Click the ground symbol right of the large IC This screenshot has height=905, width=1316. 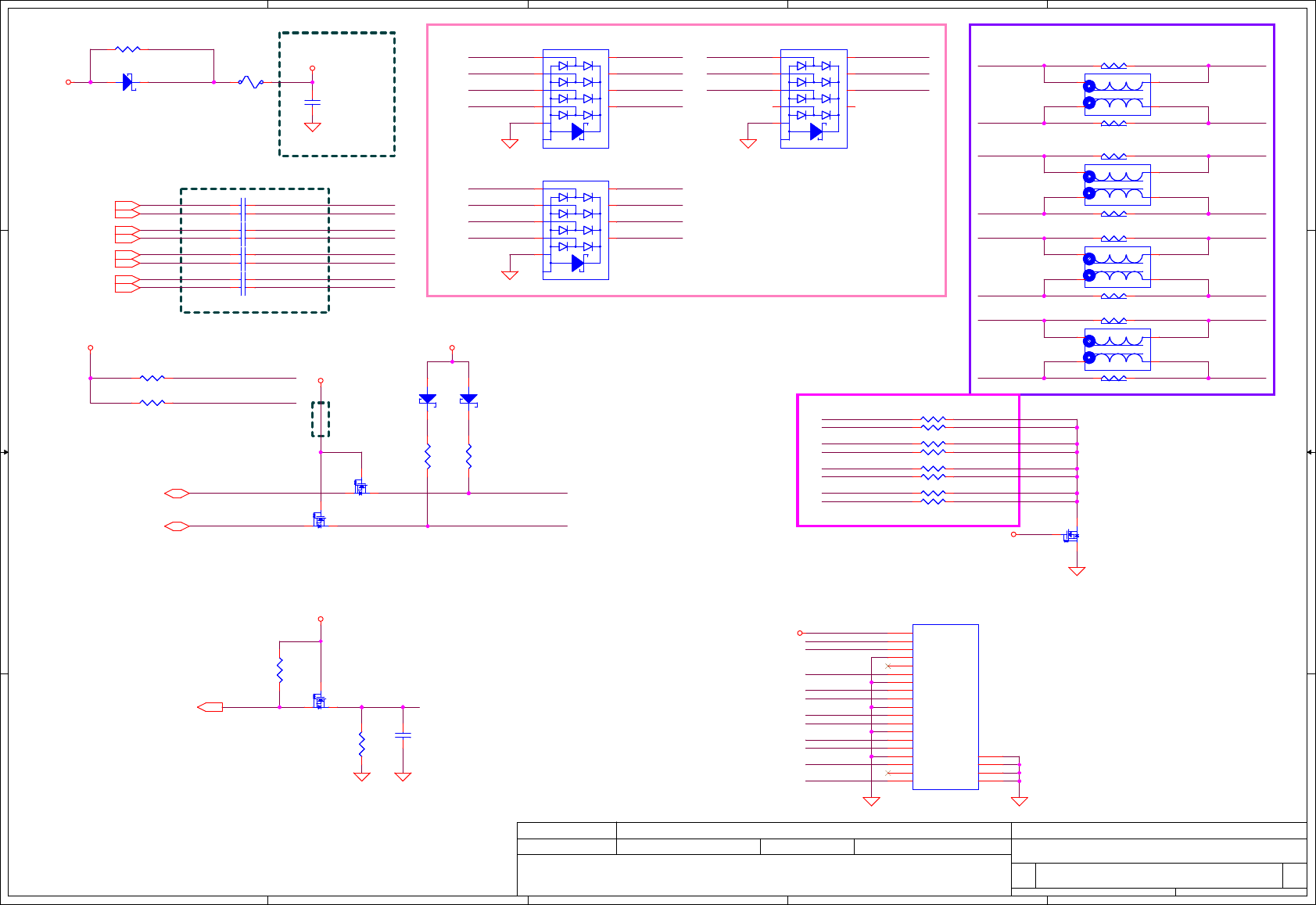[x=1019, y=801]
